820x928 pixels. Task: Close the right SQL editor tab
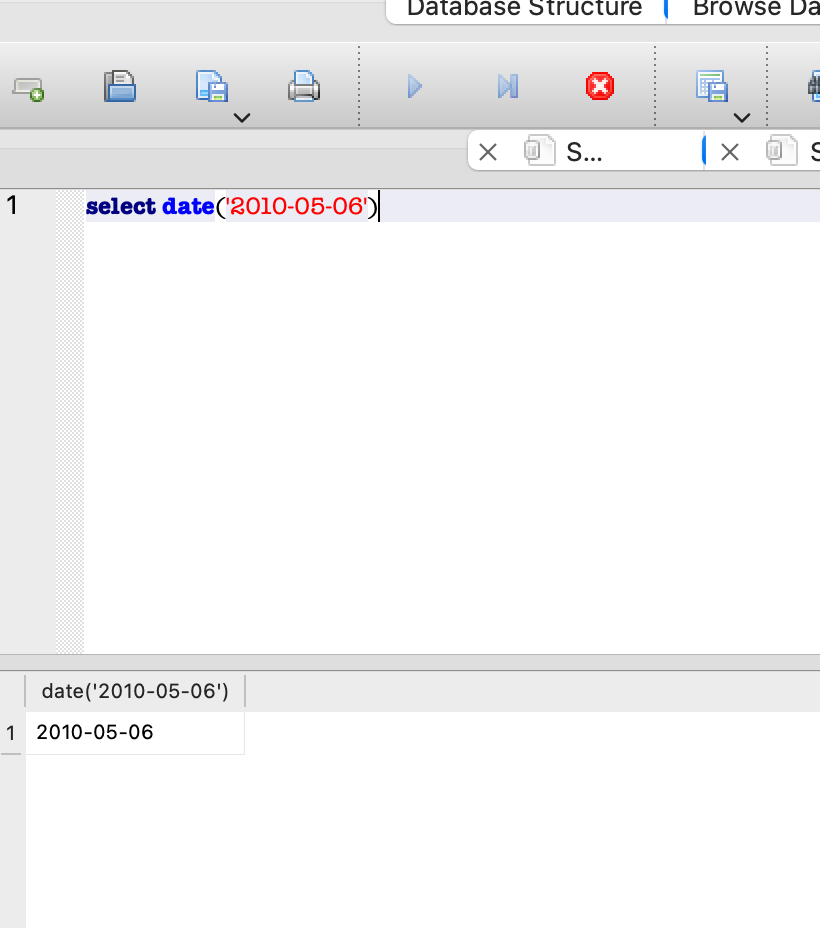[x=730, y=152]
